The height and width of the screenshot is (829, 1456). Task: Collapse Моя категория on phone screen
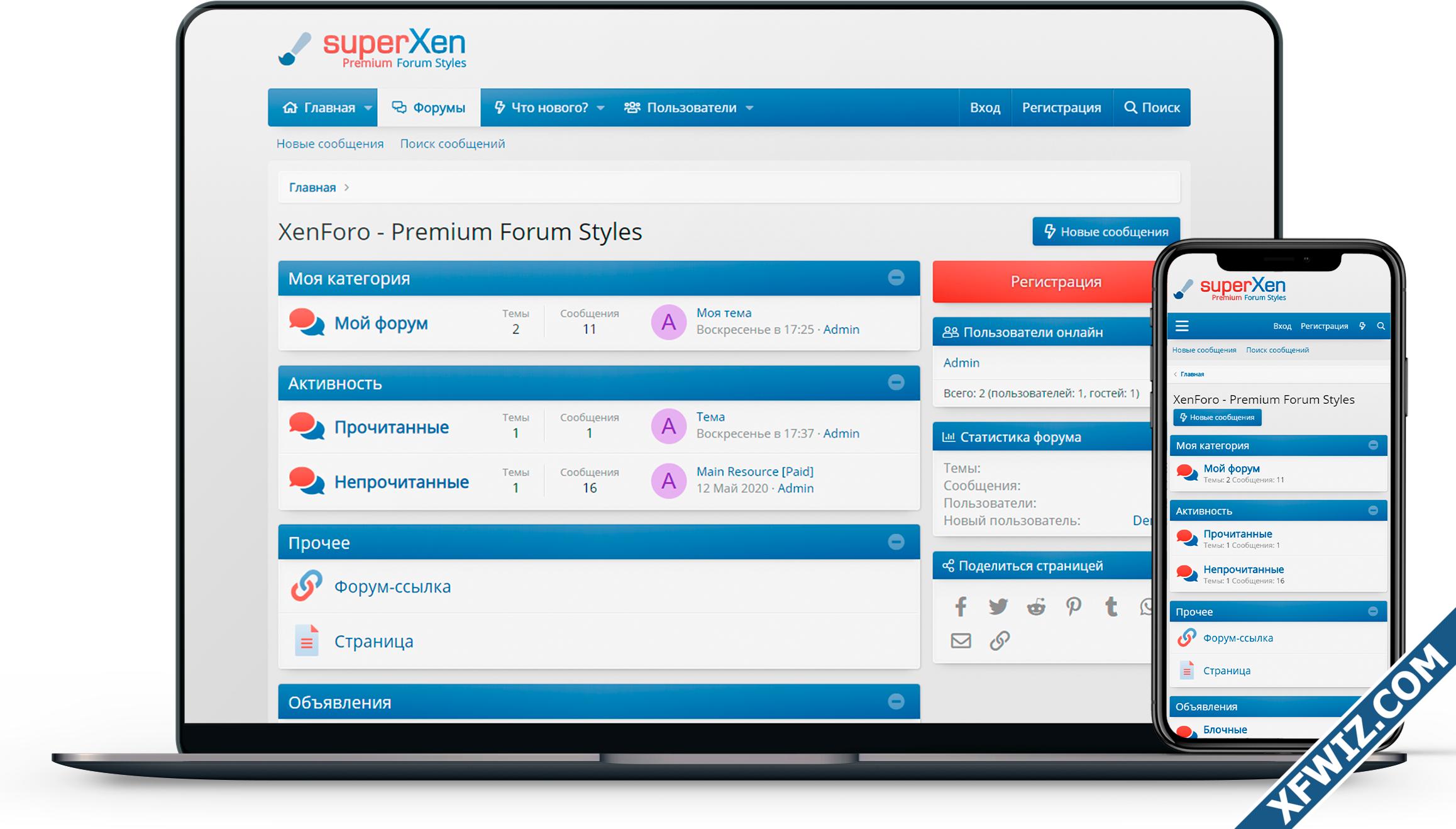pos(1373,445)
